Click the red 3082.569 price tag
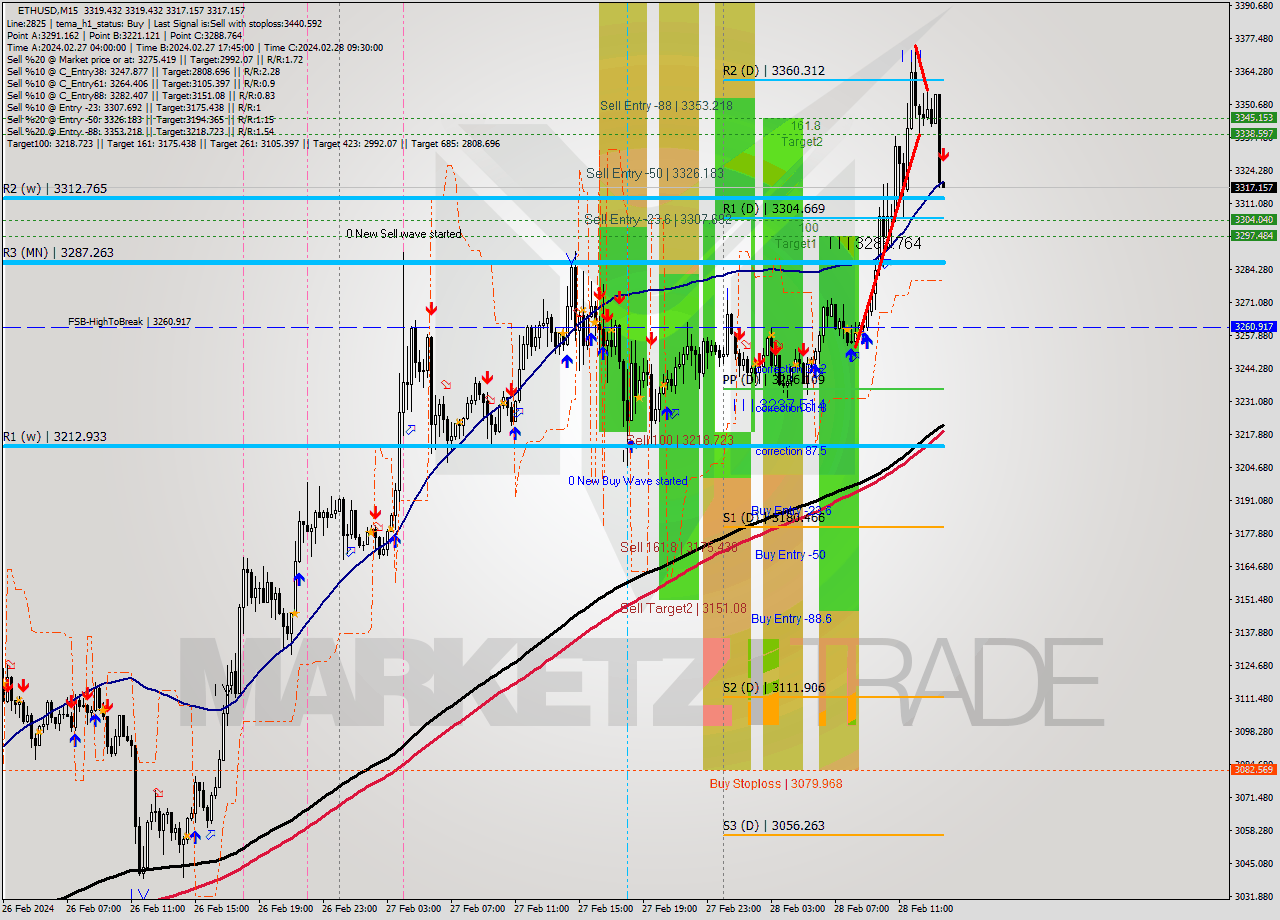This screenshot has width=1280, height=920. coord(1253,769)
